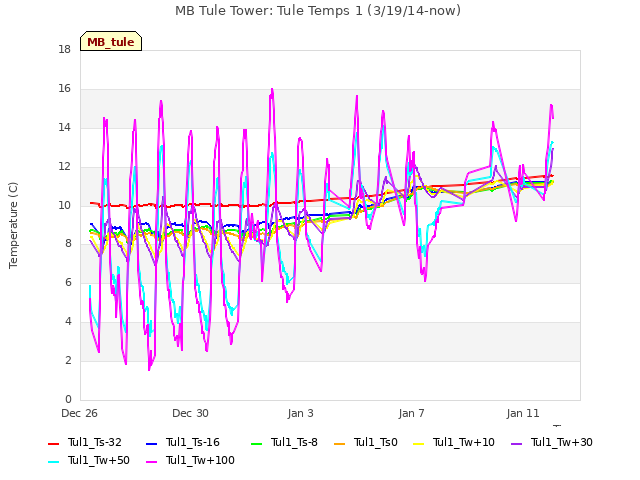Click the Jan 3 x-axis tick label
The image size is (640, 480).
301,413
